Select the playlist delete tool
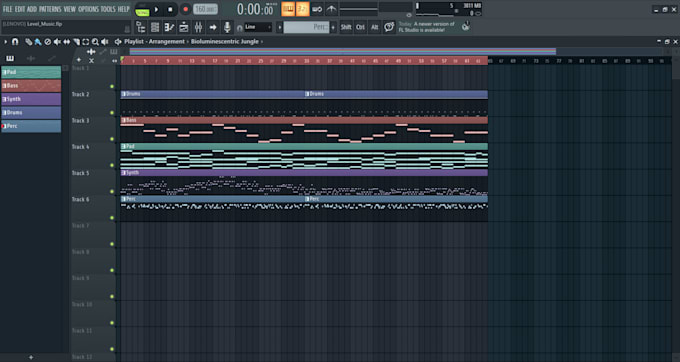Viewport: 680px width, 362px height. pos(48,42)
